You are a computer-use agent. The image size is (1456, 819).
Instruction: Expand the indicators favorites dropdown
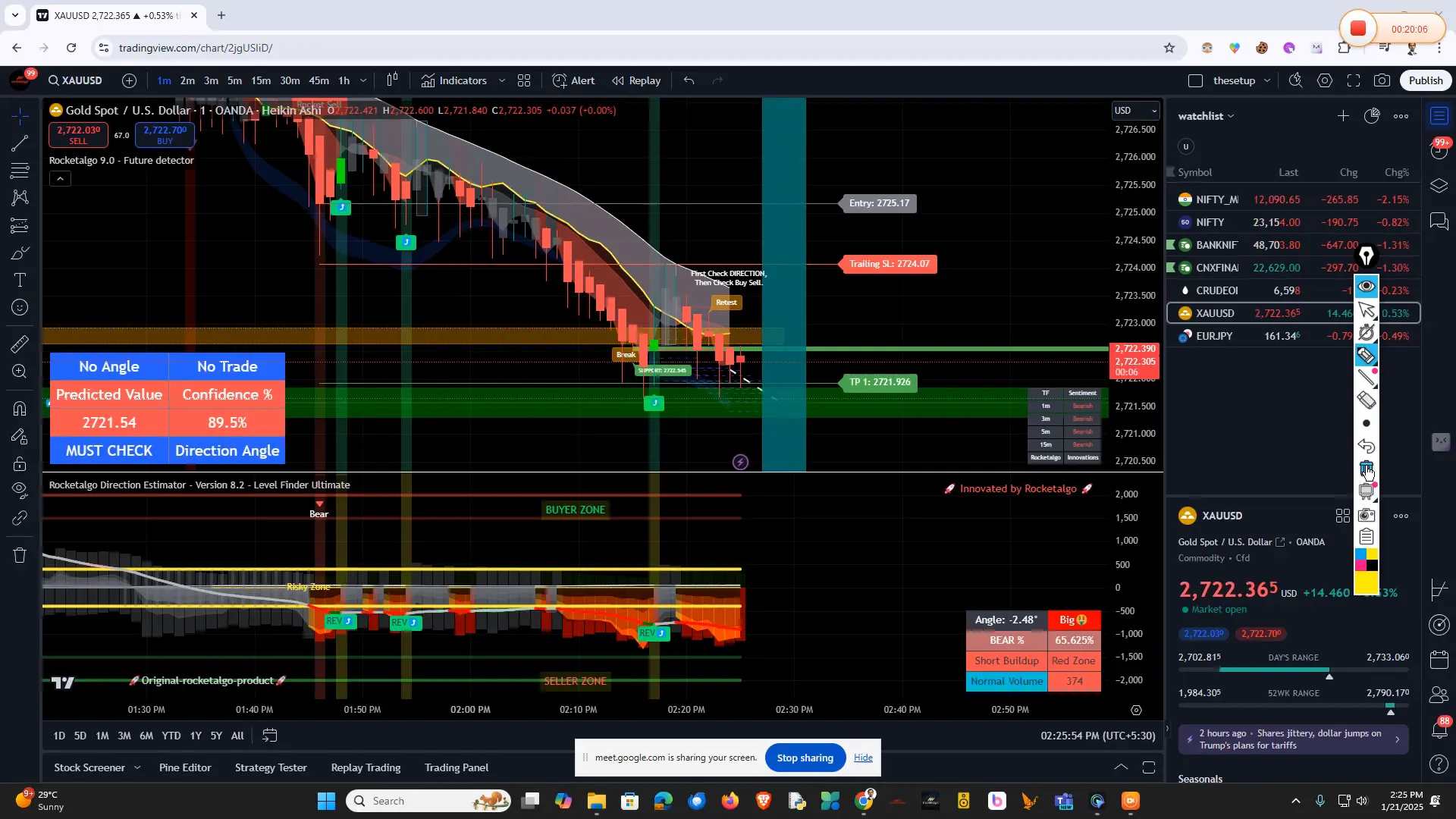pos(502,80)
